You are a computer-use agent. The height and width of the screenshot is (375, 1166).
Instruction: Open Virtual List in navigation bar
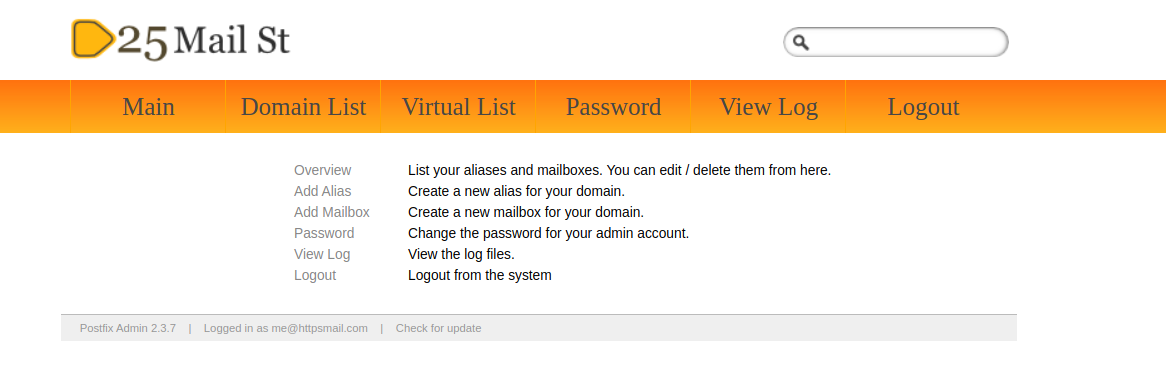coord(458,106)
